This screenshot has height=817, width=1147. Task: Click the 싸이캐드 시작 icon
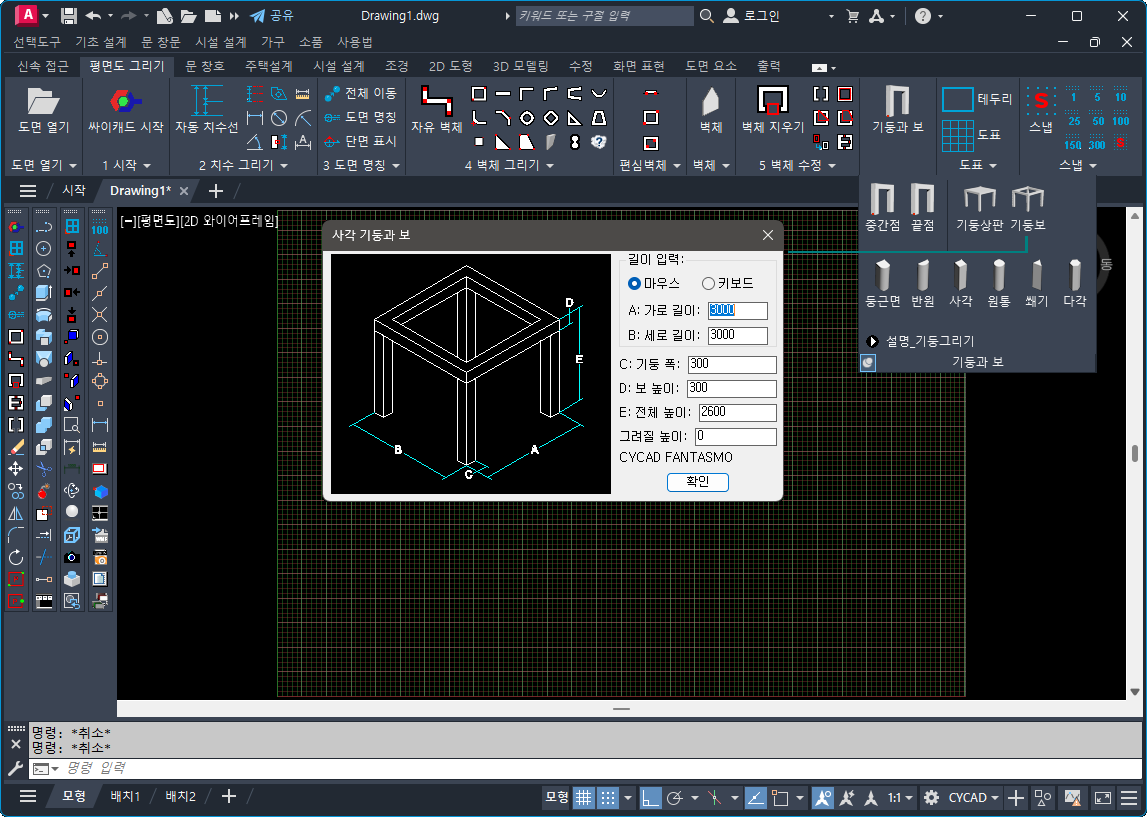pos(125,102)
